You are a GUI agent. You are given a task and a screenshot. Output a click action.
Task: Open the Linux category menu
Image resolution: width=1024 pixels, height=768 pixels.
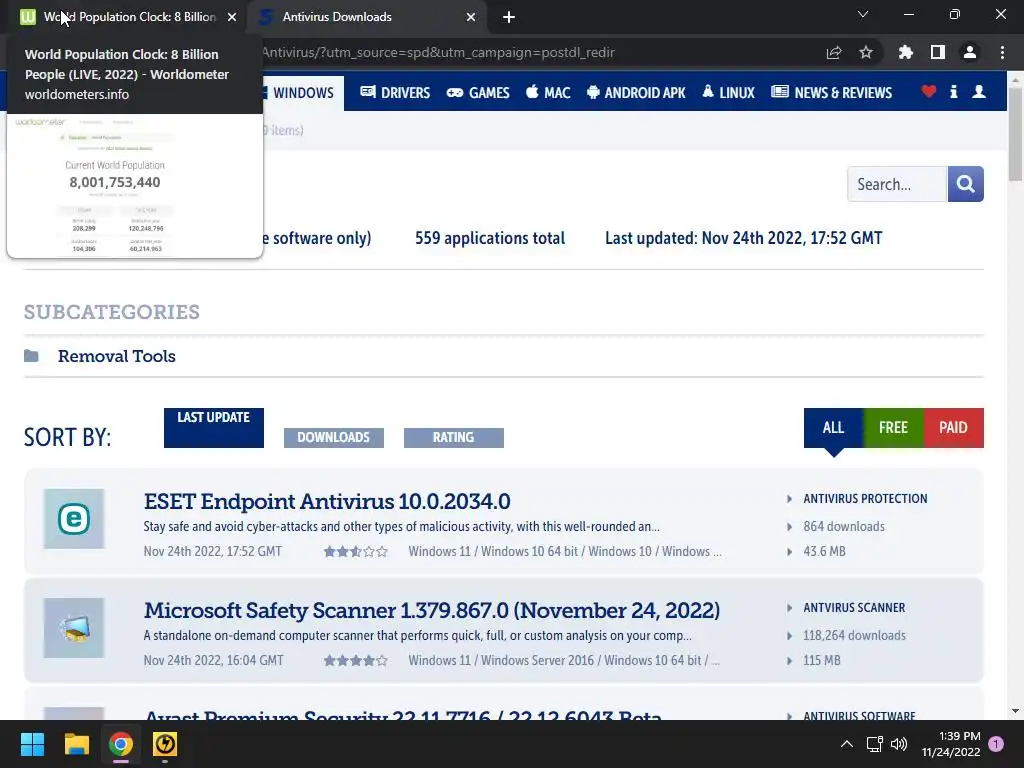(x=729, y=93)
